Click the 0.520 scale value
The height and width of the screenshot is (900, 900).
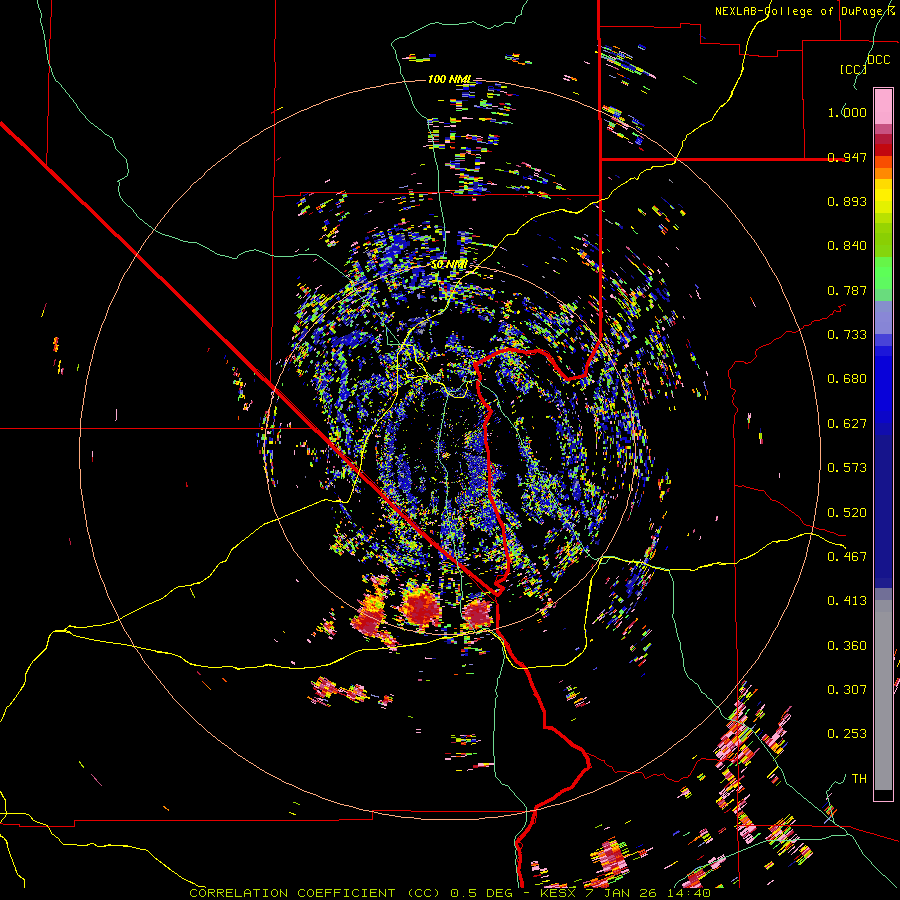[847, 513]
